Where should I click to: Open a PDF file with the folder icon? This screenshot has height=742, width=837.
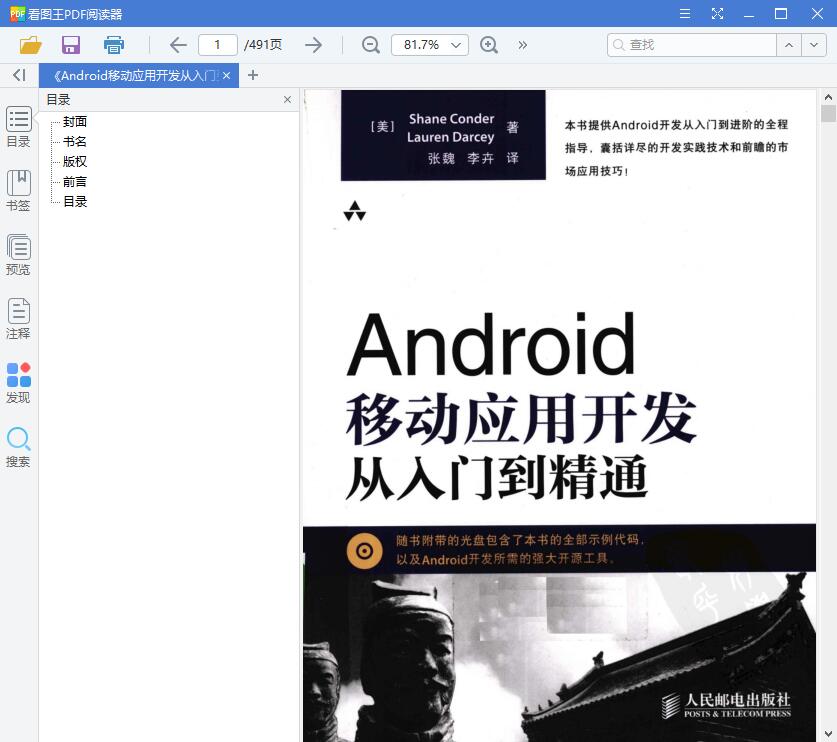tap(29, 45)
